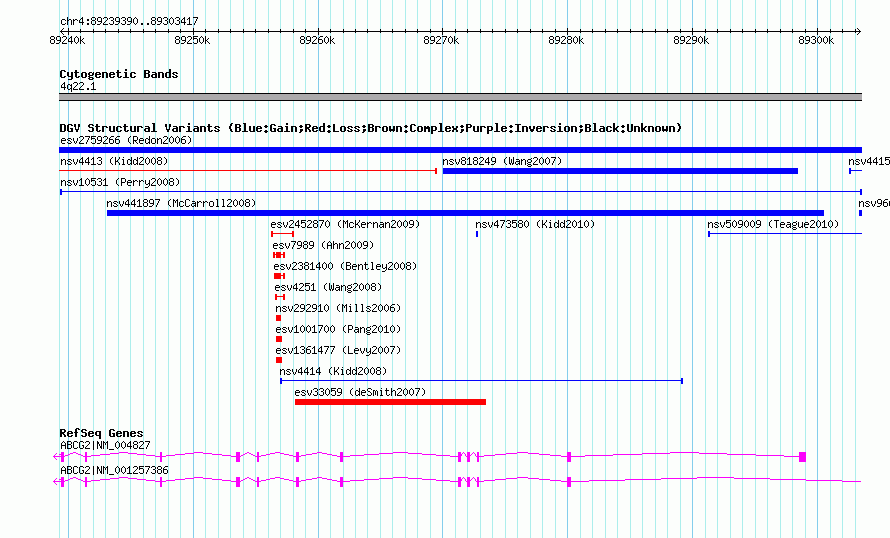The image size is (890, 538).
Task: Click the DGV Structural Variants track title
Action: [x=370, y=128]
